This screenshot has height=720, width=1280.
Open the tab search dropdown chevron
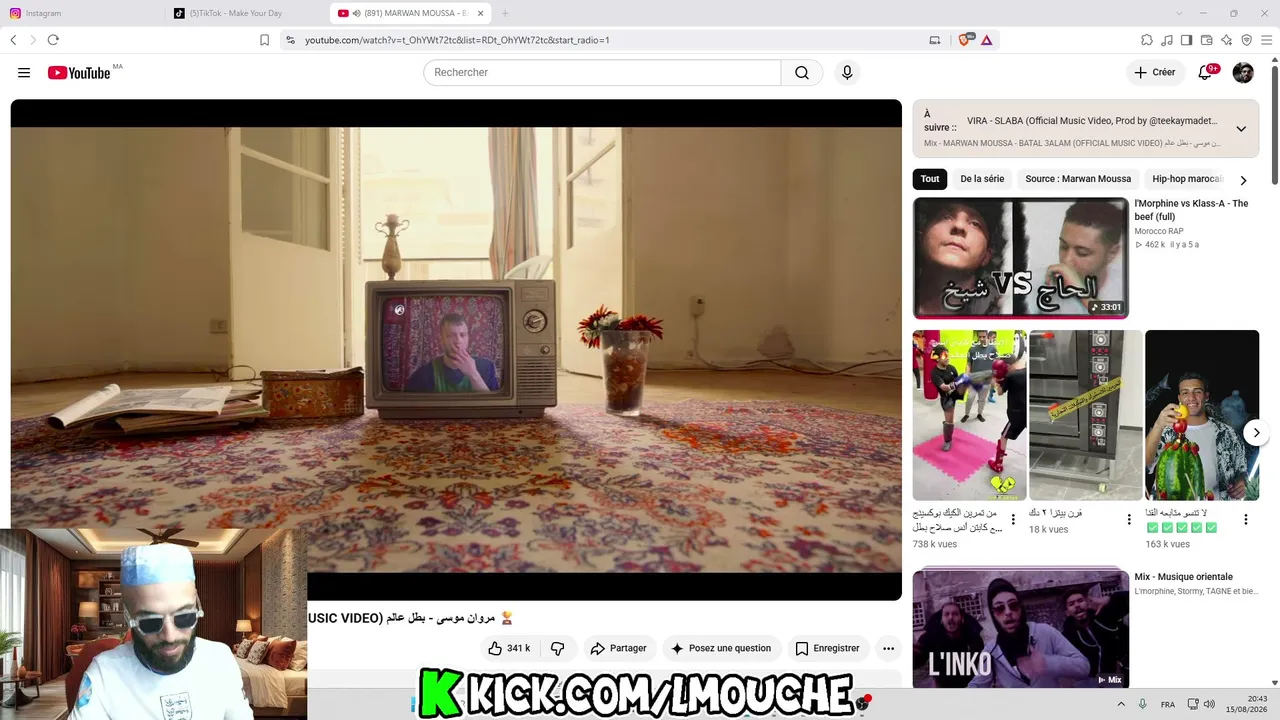[x=1179, y=13]
